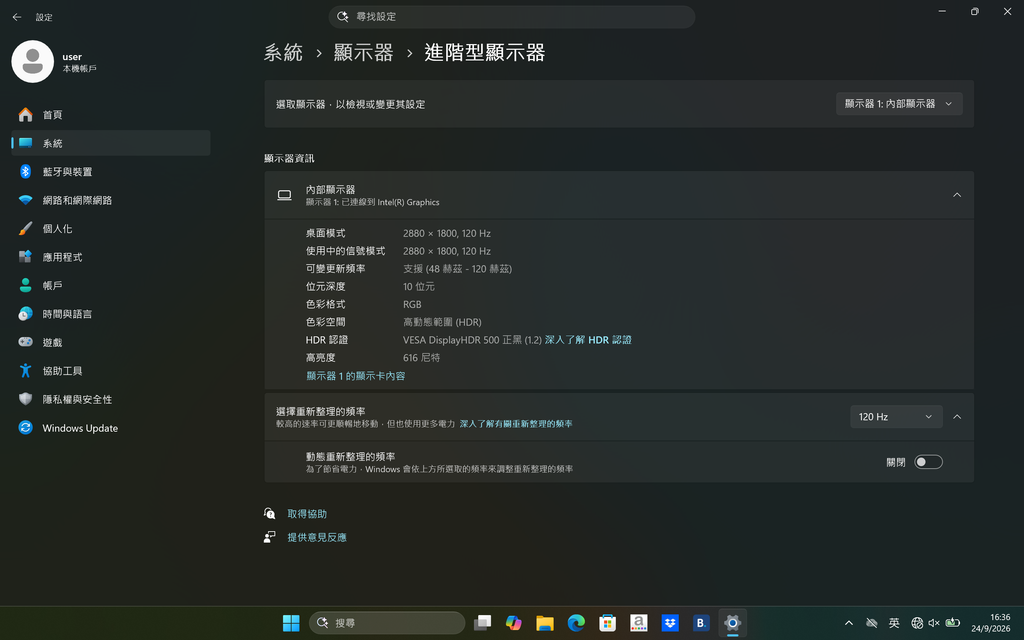Viewport: 1024px width, 640px height.
Task: Click the 尋找設定 search field
Action: (x=511, y=17)
